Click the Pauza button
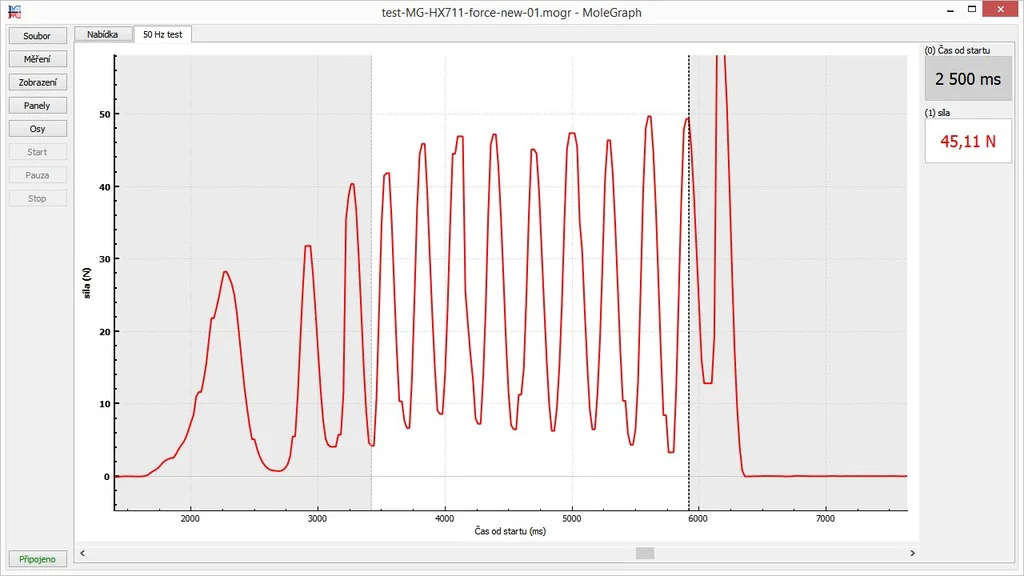This screenshot has width=1024, height=576. click(x=37, y=175)
